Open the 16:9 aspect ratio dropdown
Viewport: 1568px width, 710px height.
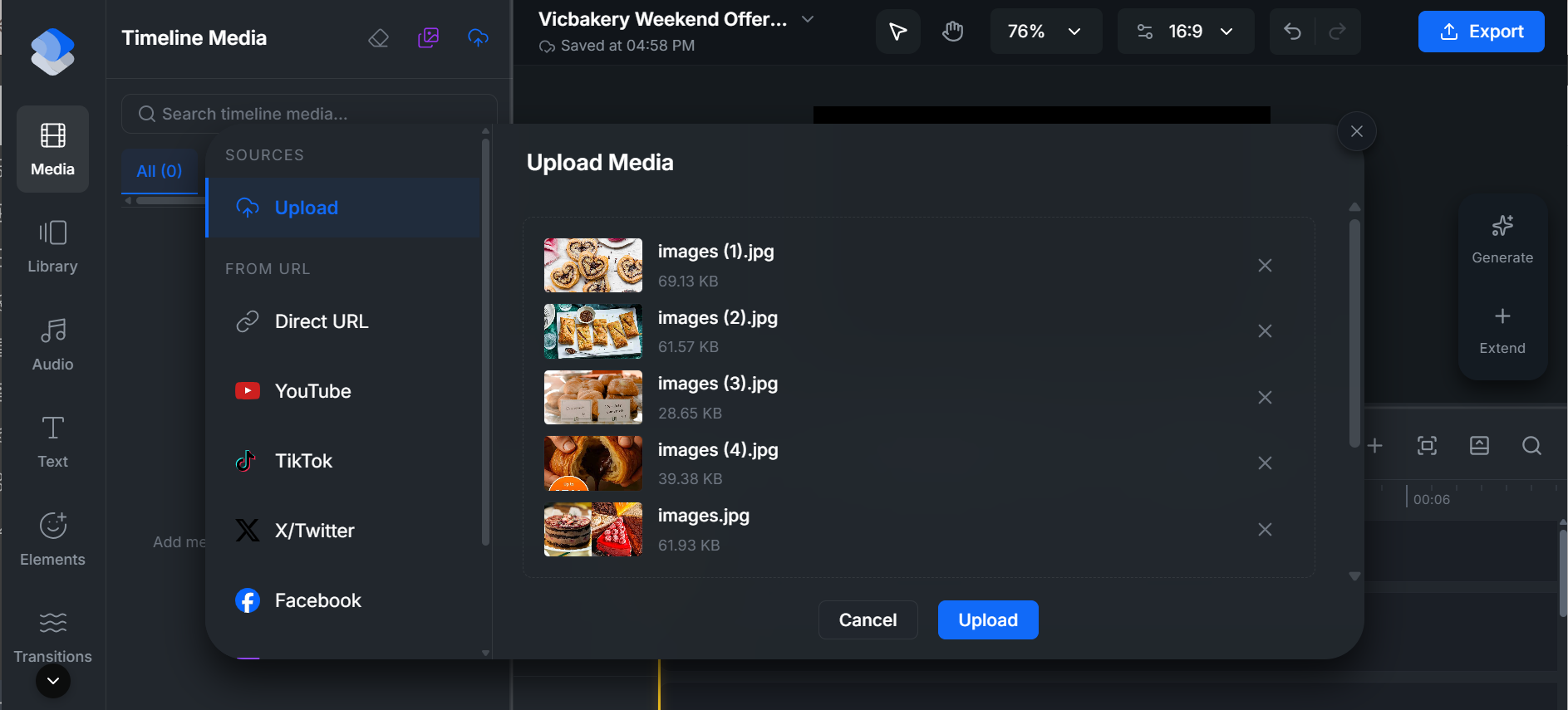click(x=1186, y=32)
